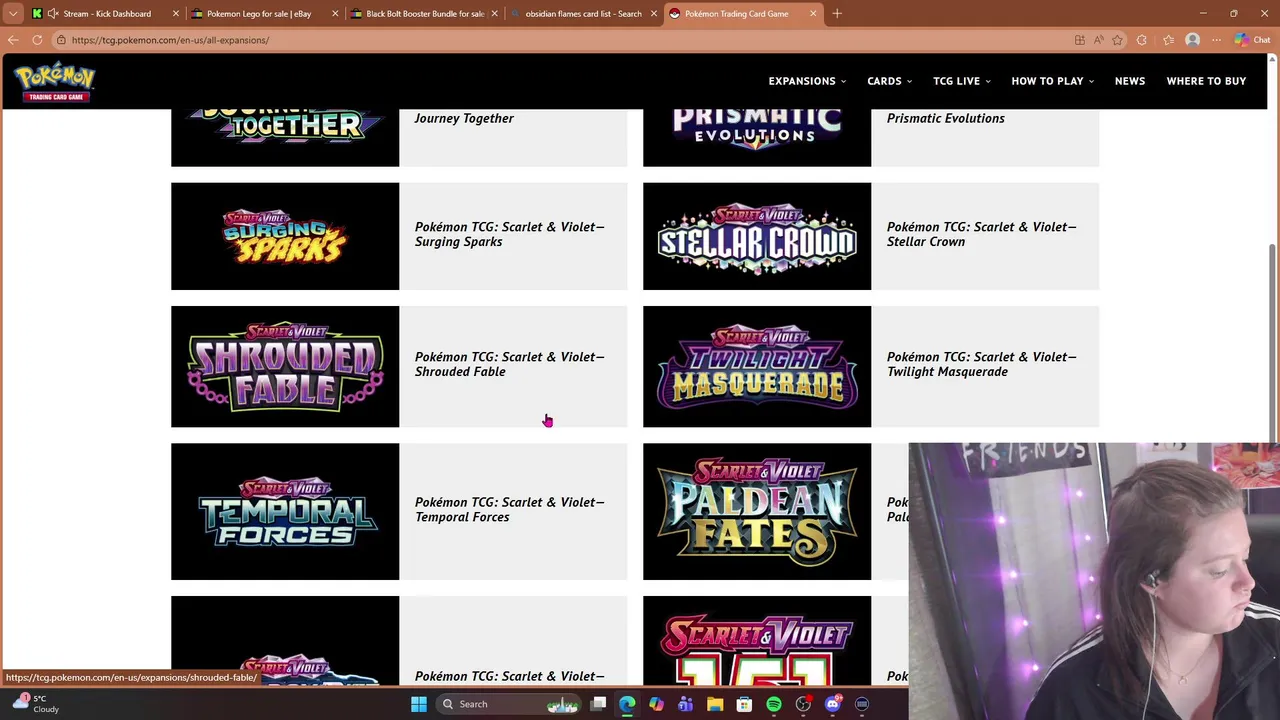Open browser extensions icon

coord(1142,40)
